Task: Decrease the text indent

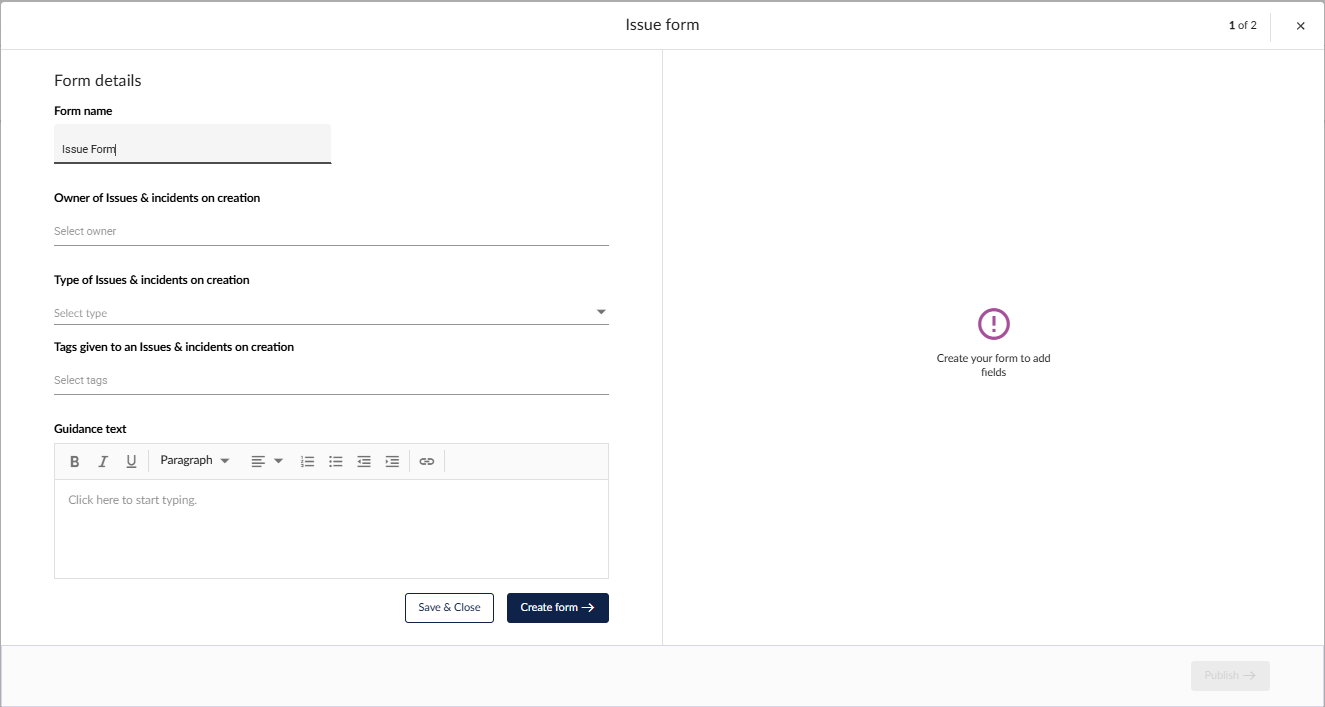Action: (364, 461)
